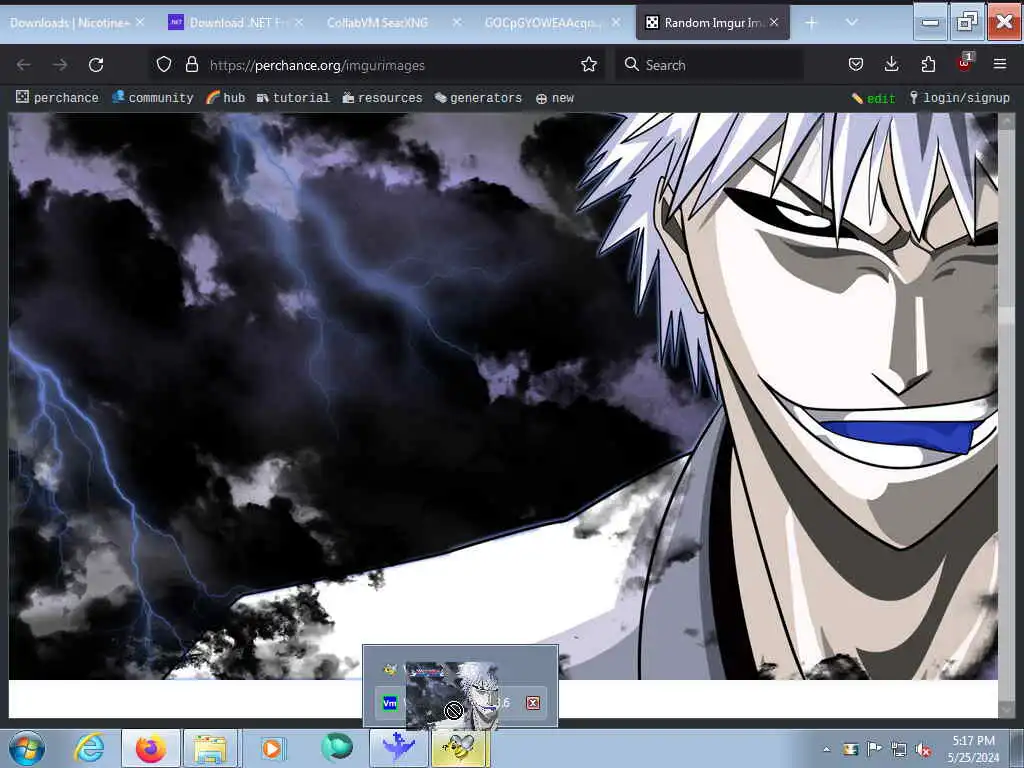The width and height of the screenshot is (1024, 768).
Task: Open the tracking protection shield icon
Action: click(x=164, y=64)
